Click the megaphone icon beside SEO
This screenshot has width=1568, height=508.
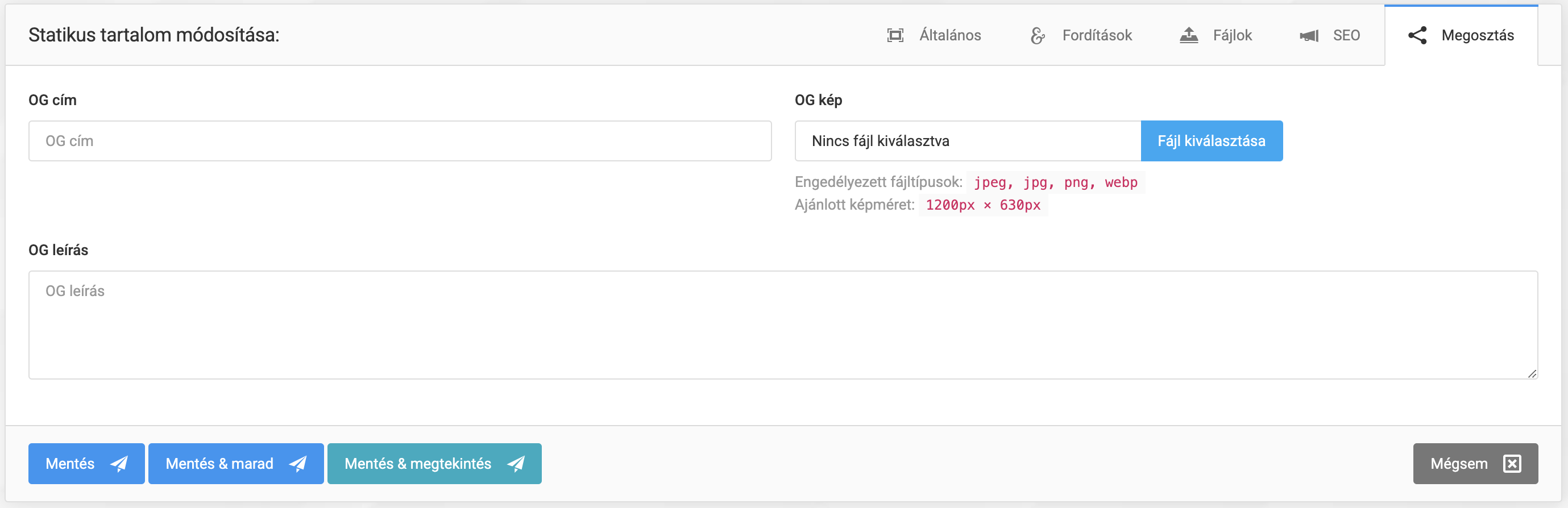tap(1309, 36)
